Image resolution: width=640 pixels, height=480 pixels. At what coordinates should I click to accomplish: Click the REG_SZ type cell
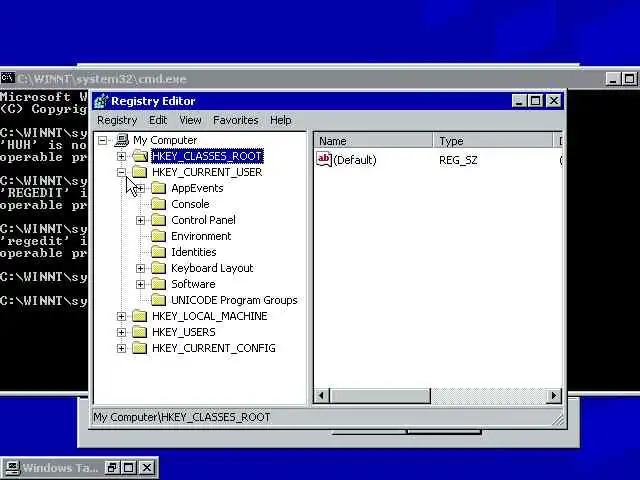click(458, 160)
